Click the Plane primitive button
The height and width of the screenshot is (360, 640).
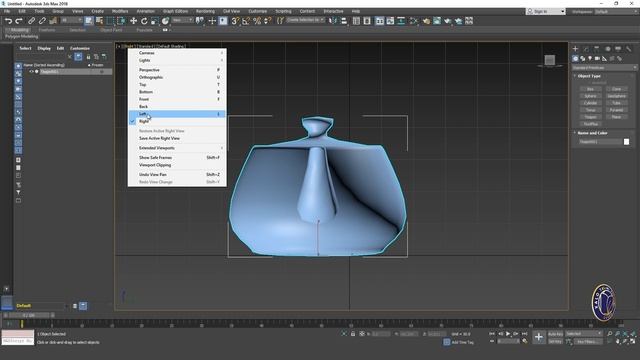click(x=616, y=117)
